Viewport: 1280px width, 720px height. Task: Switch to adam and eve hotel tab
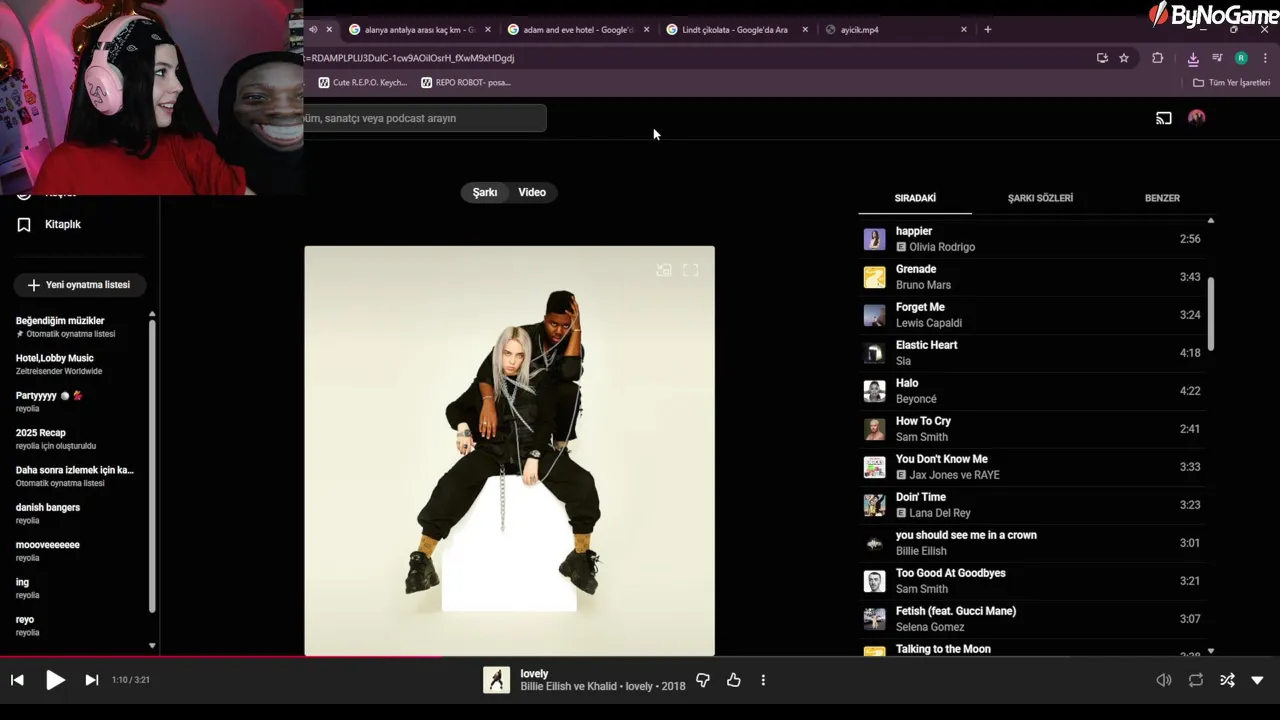coord(577,30)
